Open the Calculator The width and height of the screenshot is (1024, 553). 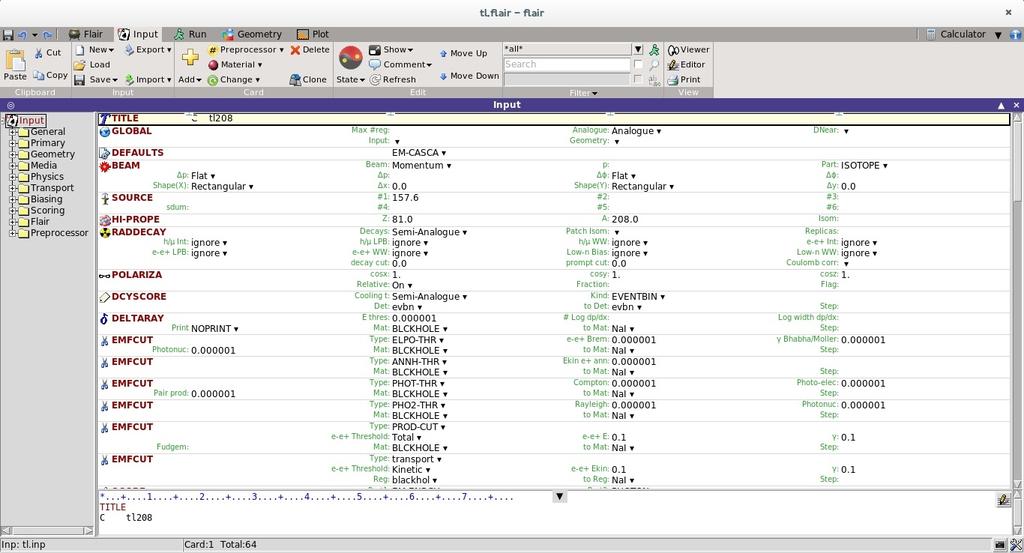point(956,34)
